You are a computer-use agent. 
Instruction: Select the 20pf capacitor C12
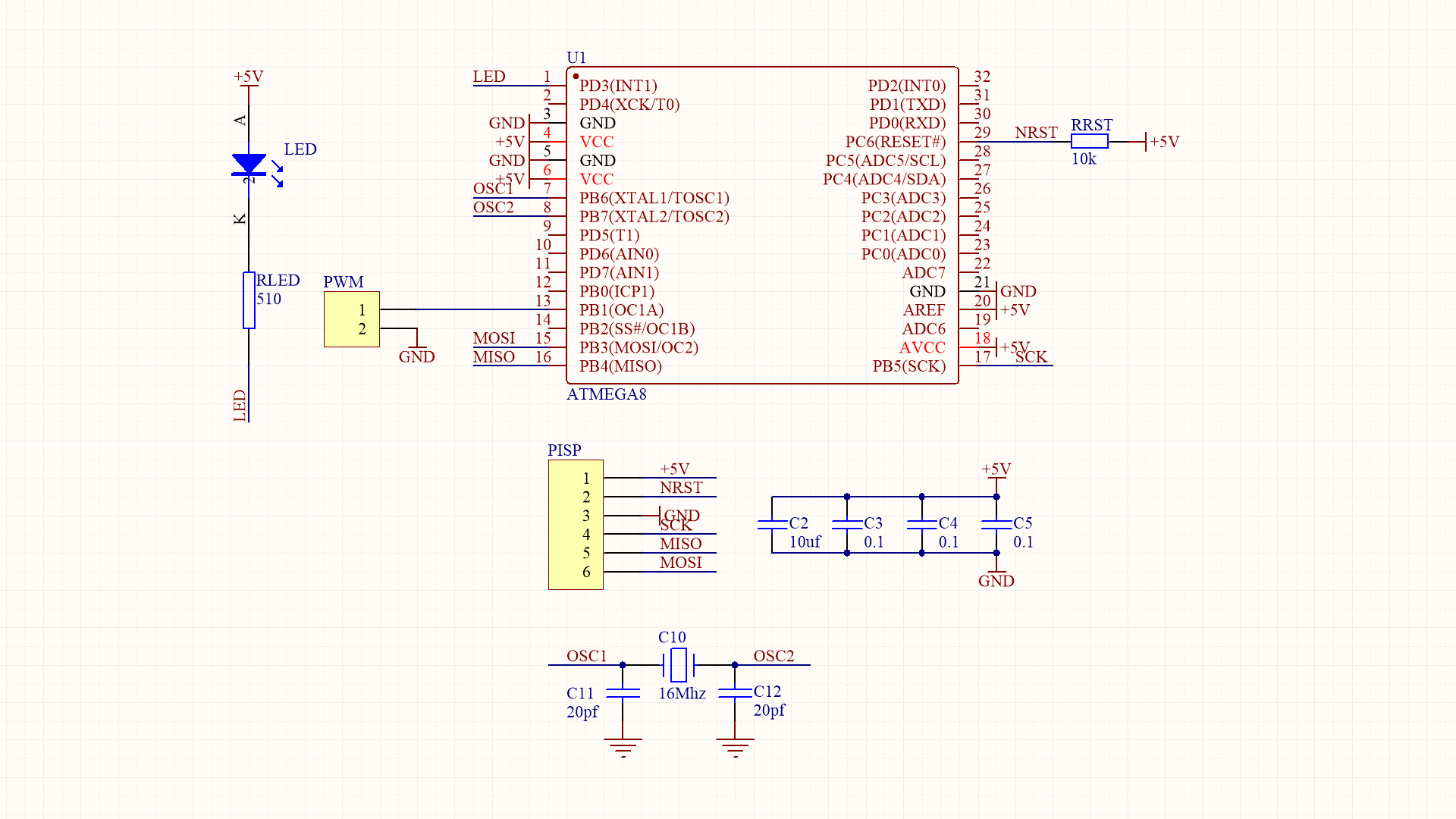pos(734,694)
